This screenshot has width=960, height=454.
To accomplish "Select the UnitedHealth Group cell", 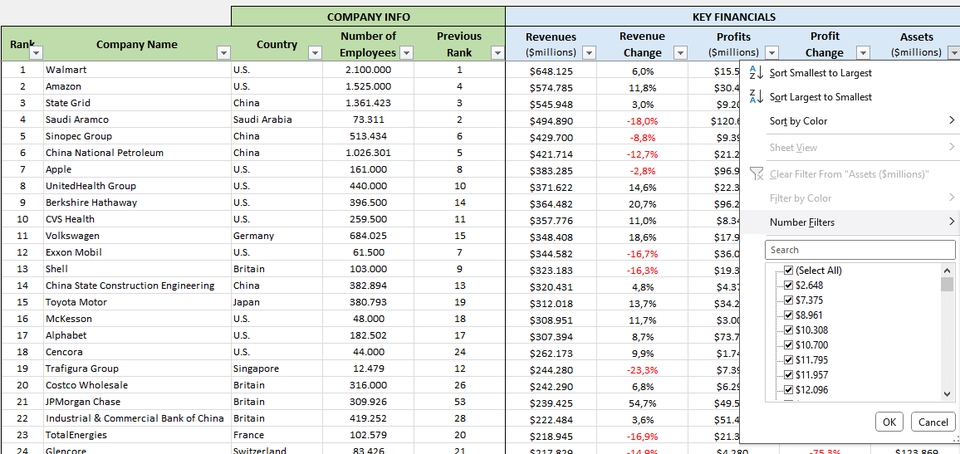I will (137, 186).
